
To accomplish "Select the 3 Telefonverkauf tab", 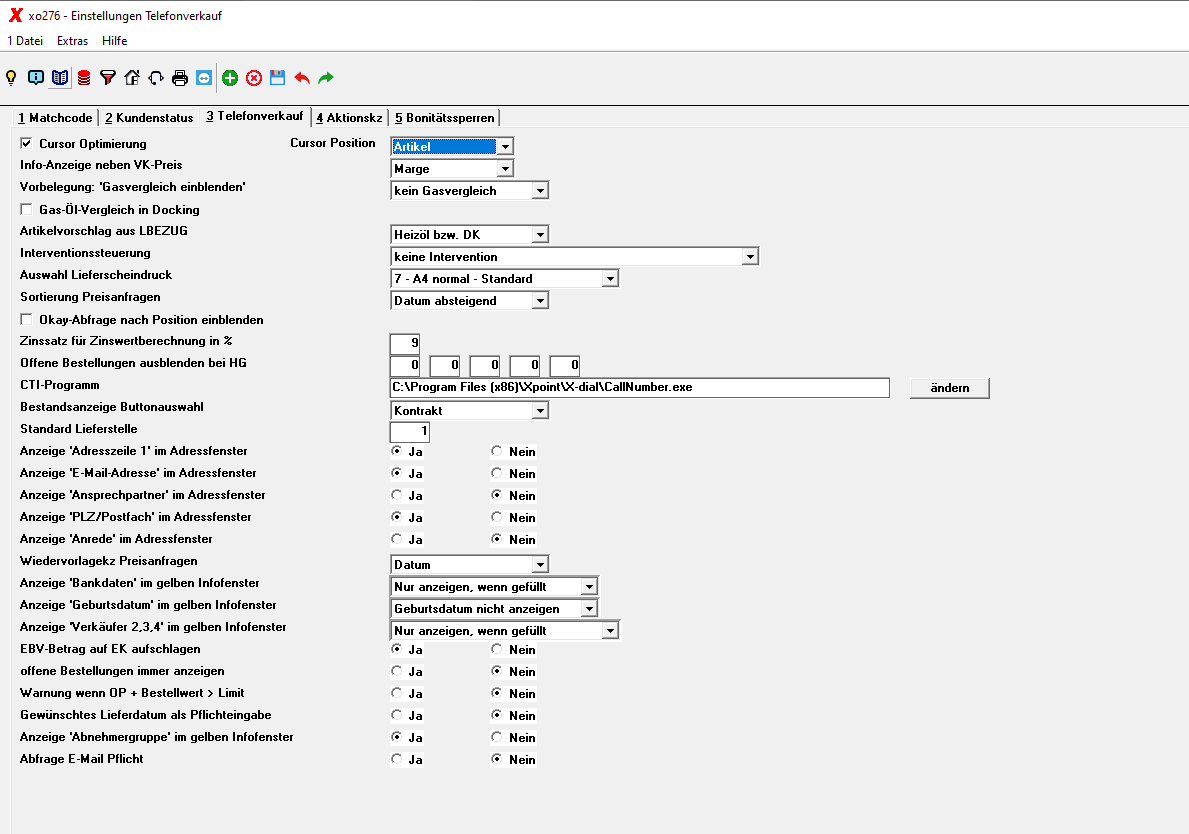I will pyautogui.click(x=255, y=116).
